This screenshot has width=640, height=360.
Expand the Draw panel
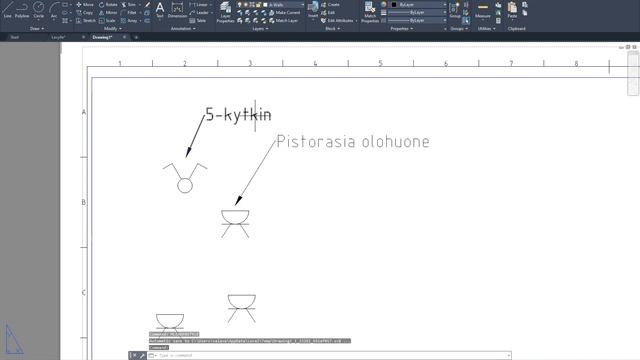tap(37, 29)
